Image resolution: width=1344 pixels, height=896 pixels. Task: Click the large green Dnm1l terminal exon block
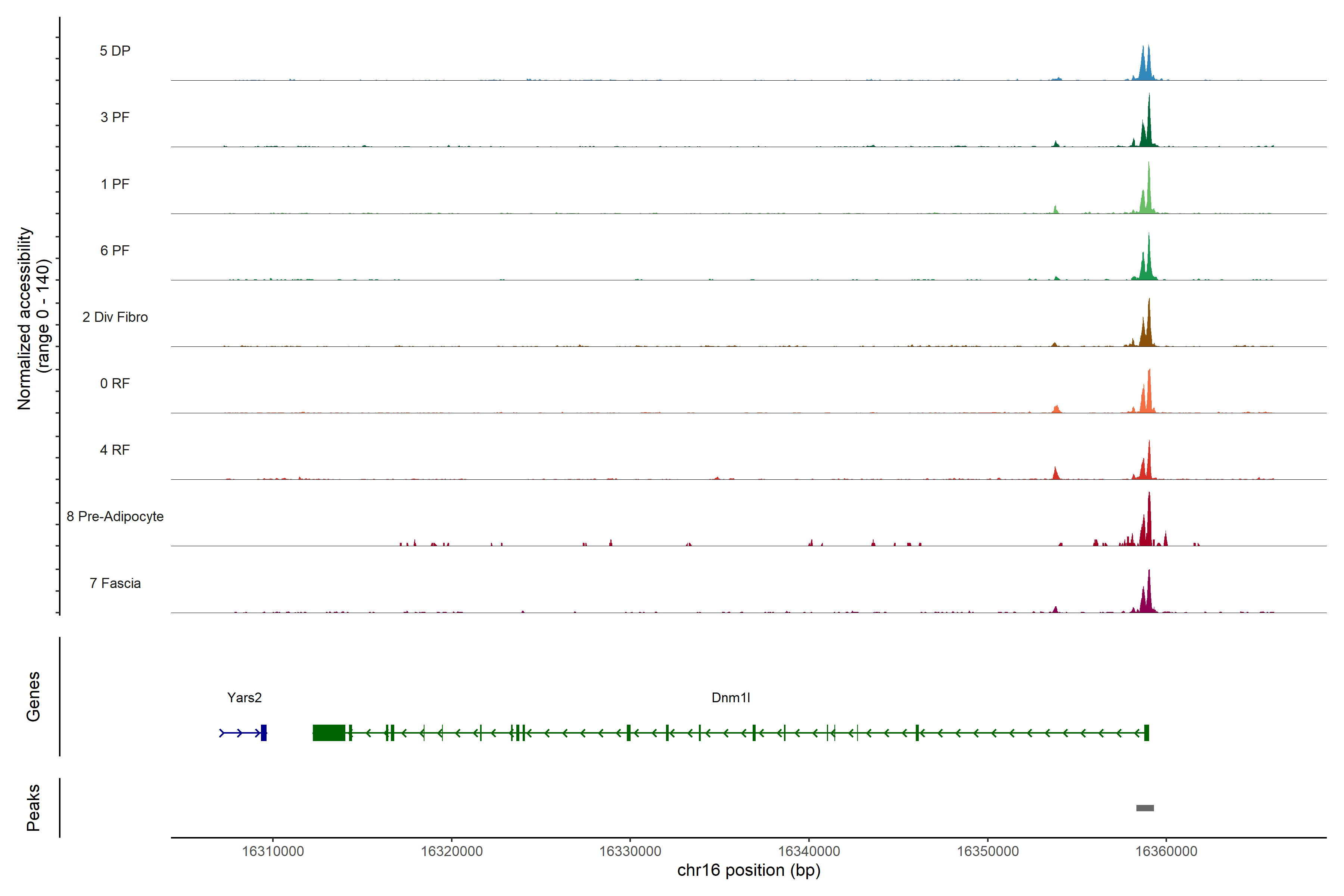[329, 732]
